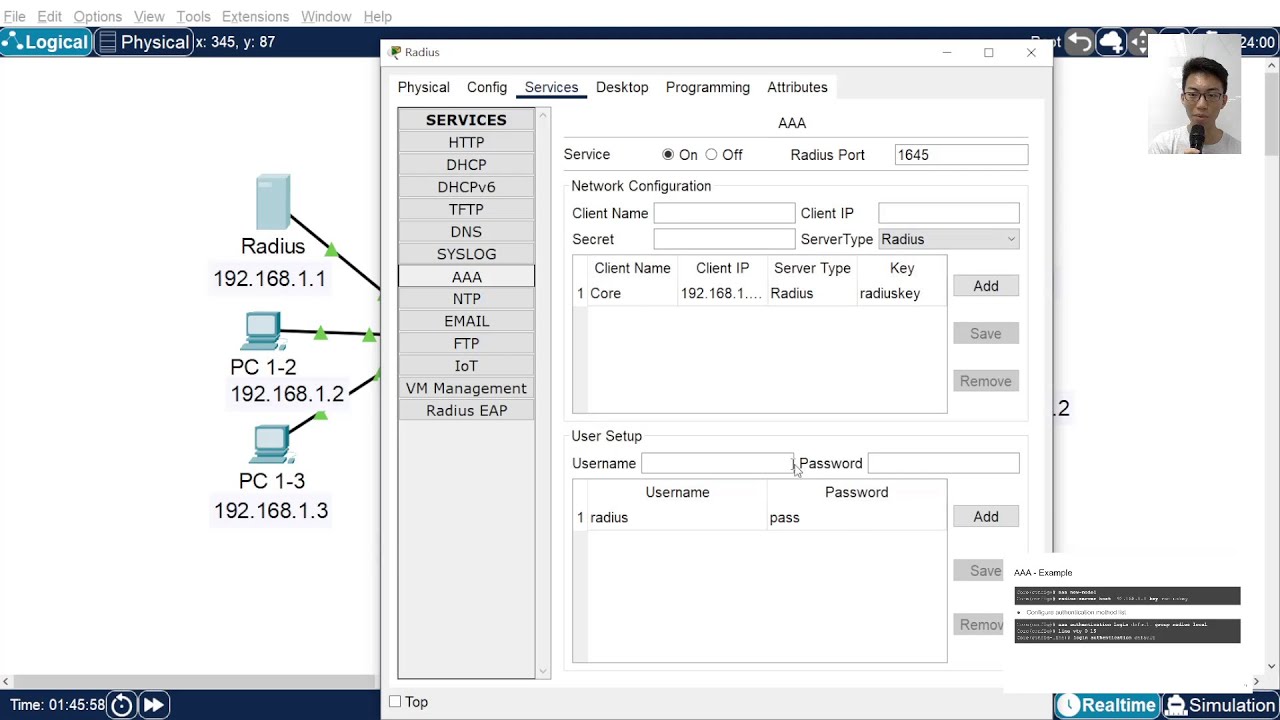Select the Core client row
This screenshot has height=720, width=1280.
(x=759, y=293)
